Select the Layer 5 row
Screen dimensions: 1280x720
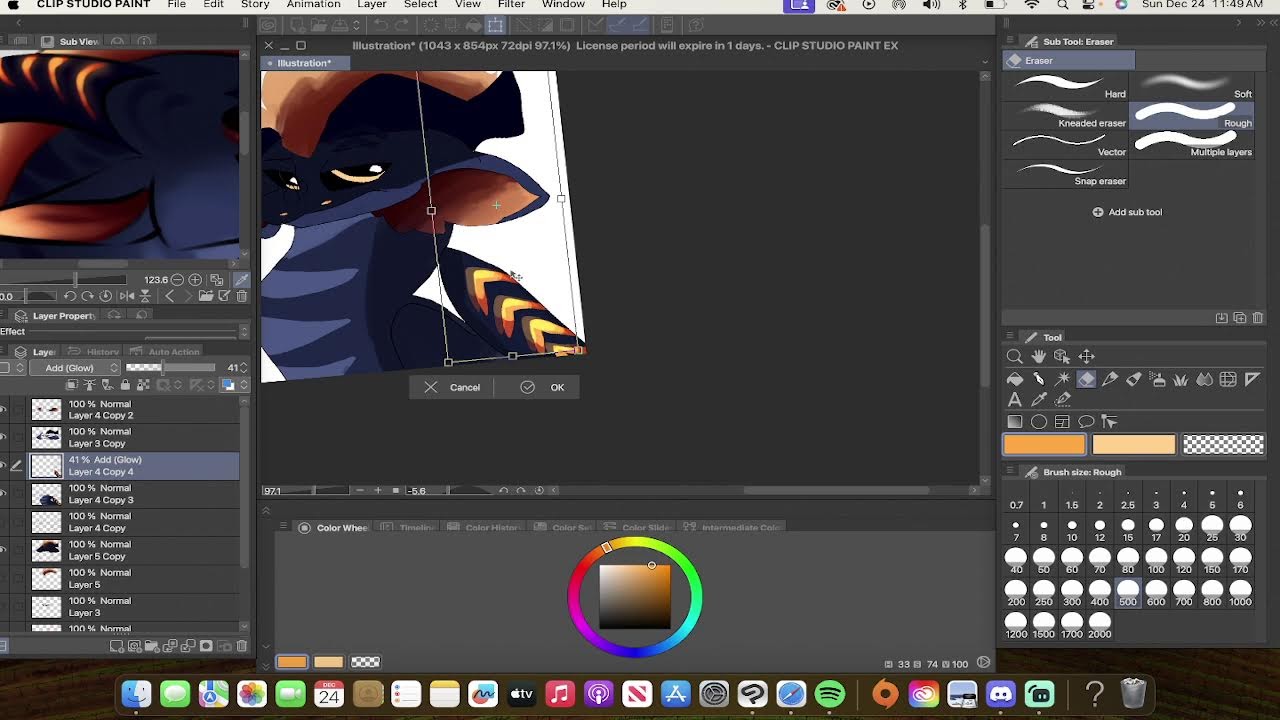[133, 578]
